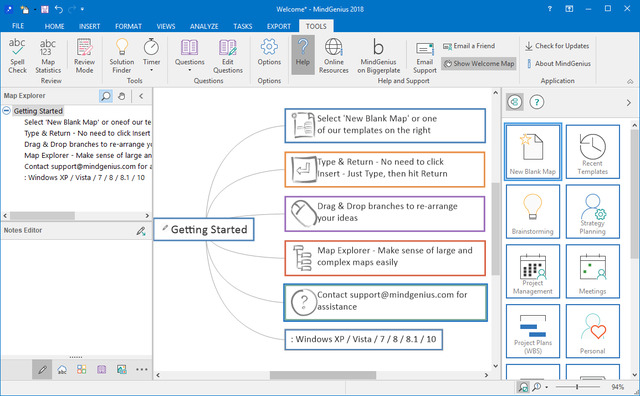
Task: Select the hand pan tool in Map Explorer
Action: coord(122,96)
